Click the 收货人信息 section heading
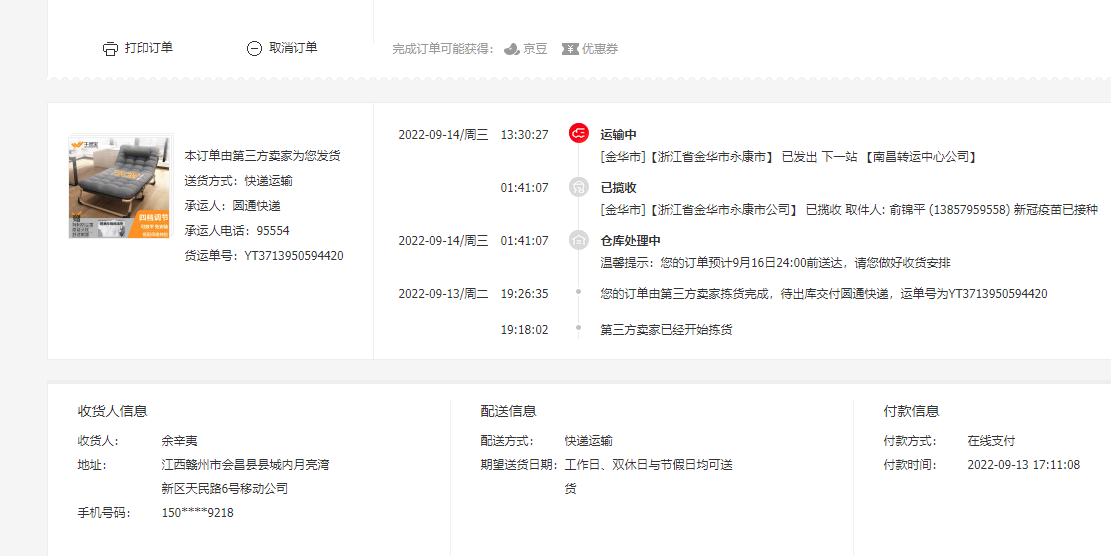Viewport: 1111px width, 556px height. pyautogui.click(x=113, y=411)
